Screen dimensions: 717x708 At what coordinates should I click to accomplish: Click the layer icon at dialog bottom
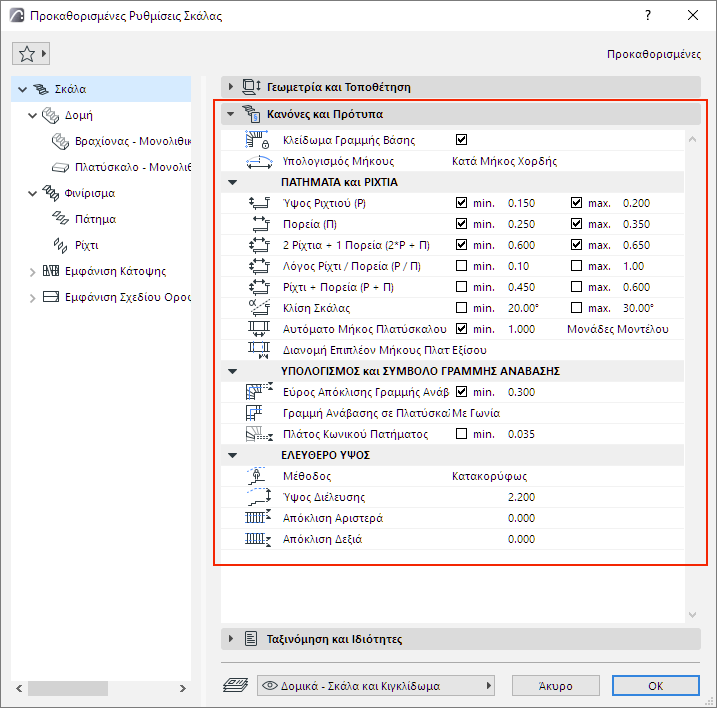(x=235, y=685)
